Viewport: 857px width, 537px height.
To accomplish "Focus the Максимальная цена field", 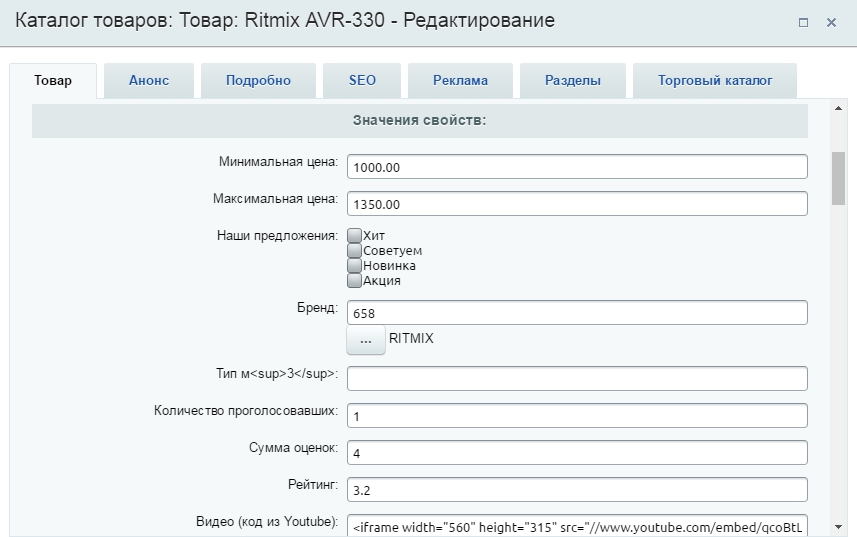I will coord(576,204).
